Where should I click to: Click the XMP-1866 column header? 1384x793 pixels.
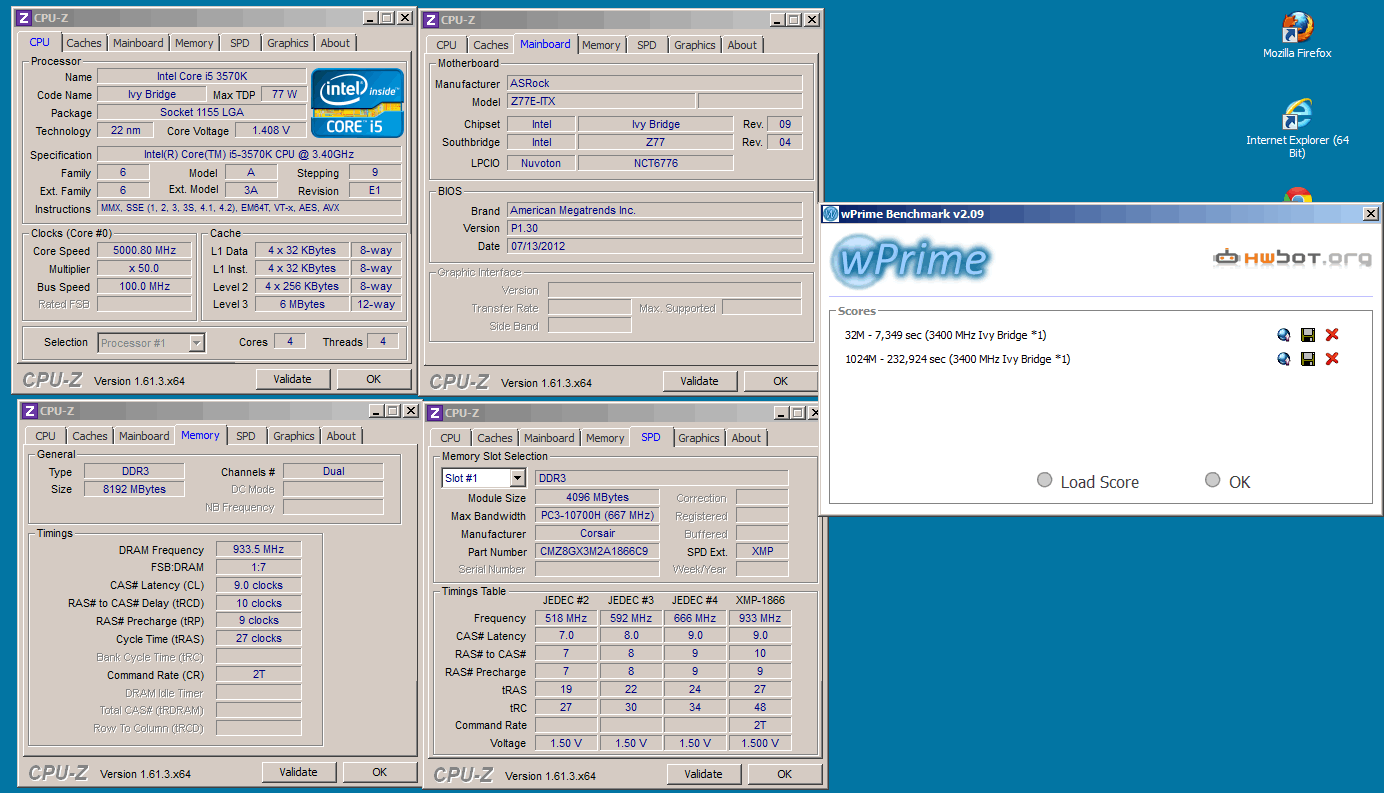coord(760,600)
